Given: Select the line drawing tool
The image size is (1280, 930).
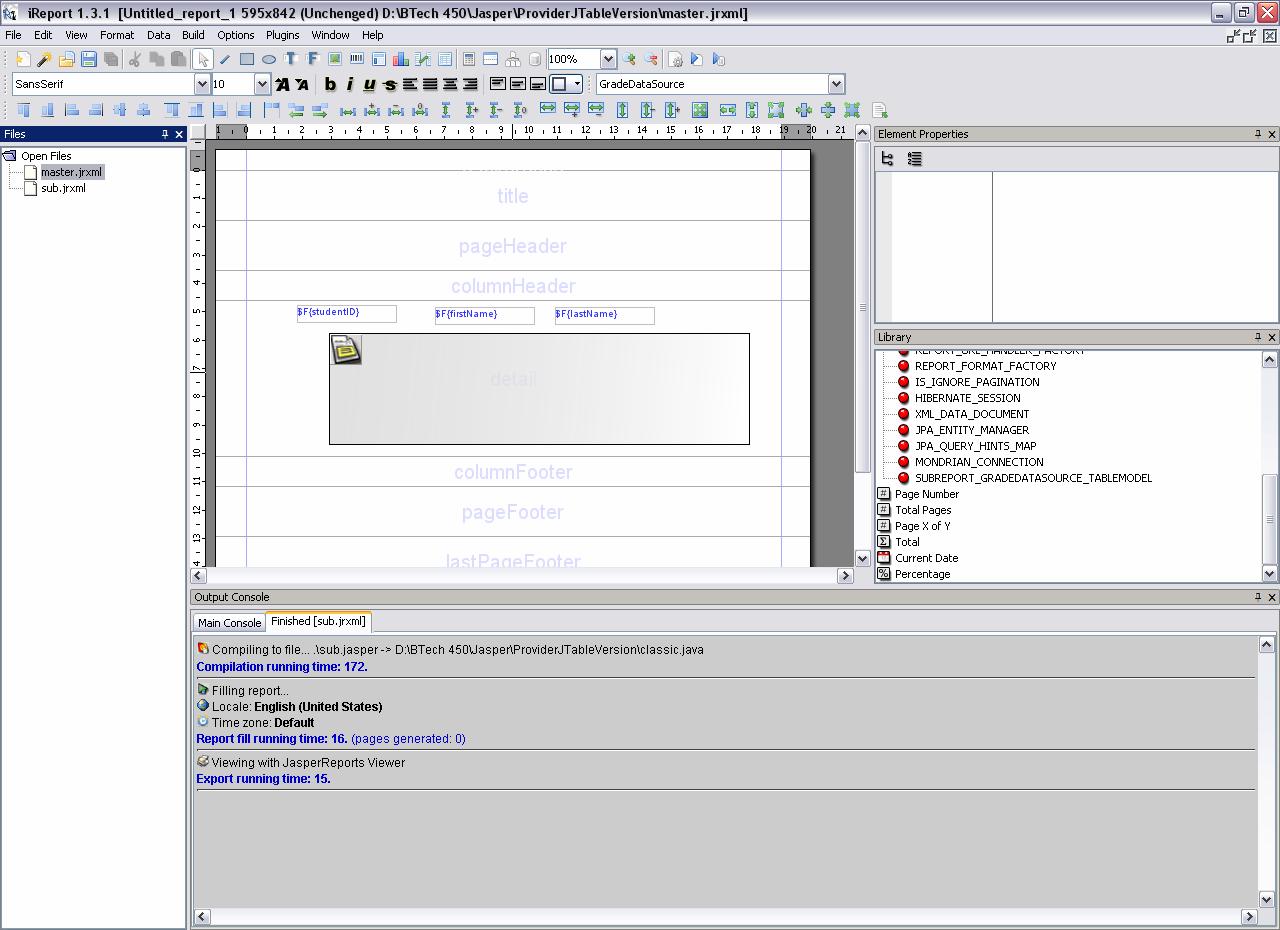Looking at the screenshot, I should click(225, 59).
